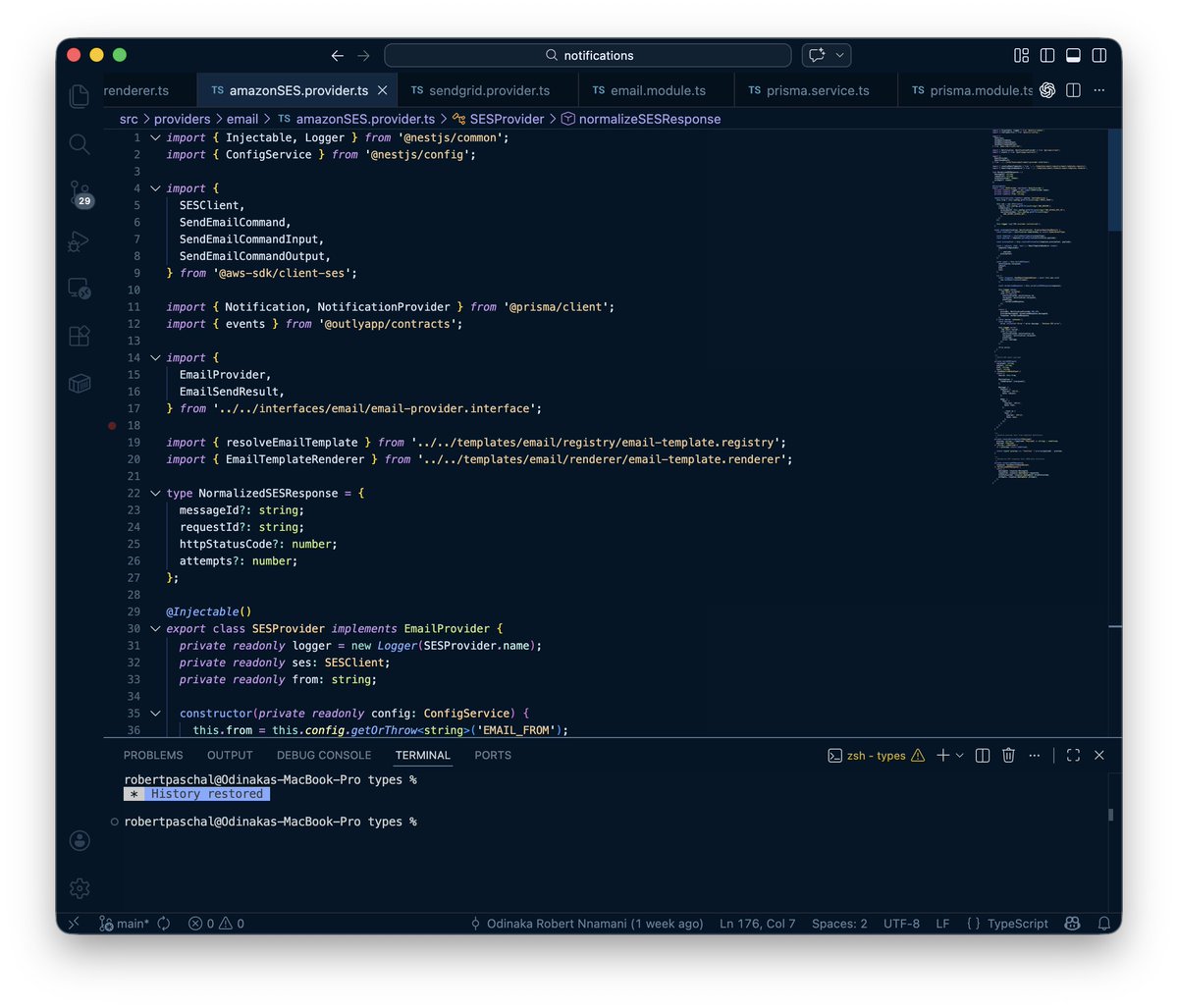Click the main* branch in status bar
1178x1008 pixels.
click(x=125, y=924)
